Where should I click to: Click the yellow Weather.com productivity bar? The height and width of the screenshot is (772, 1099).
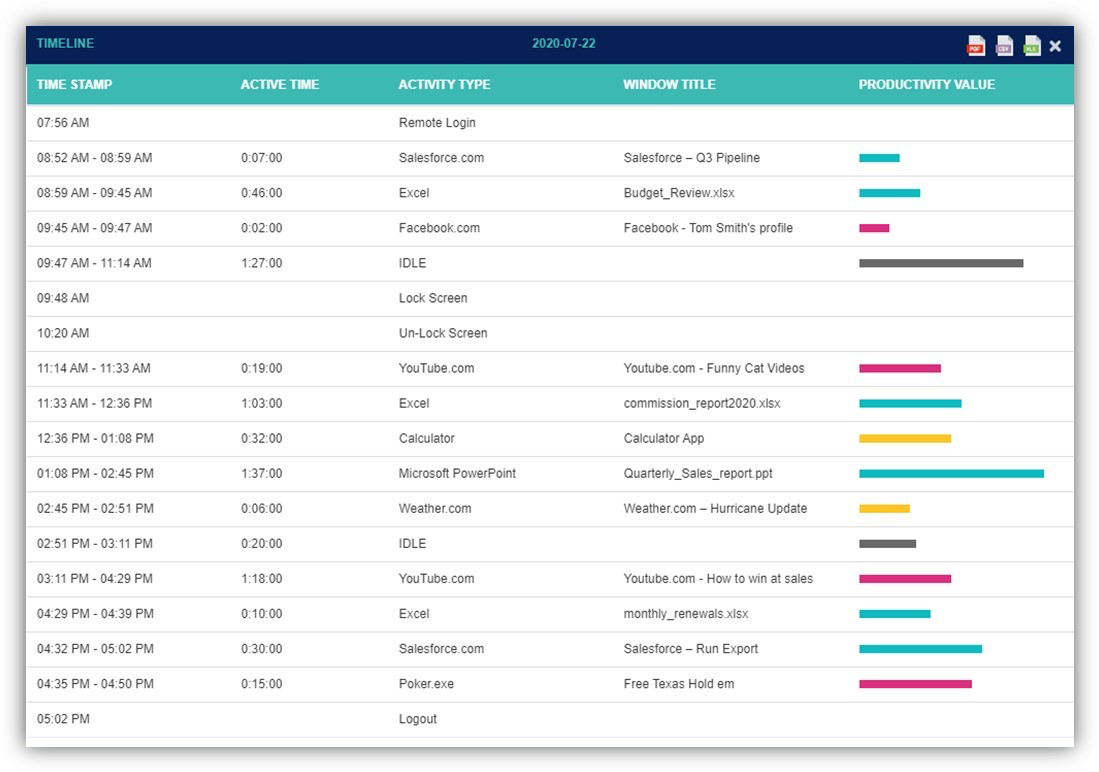(x=885, y=508)
